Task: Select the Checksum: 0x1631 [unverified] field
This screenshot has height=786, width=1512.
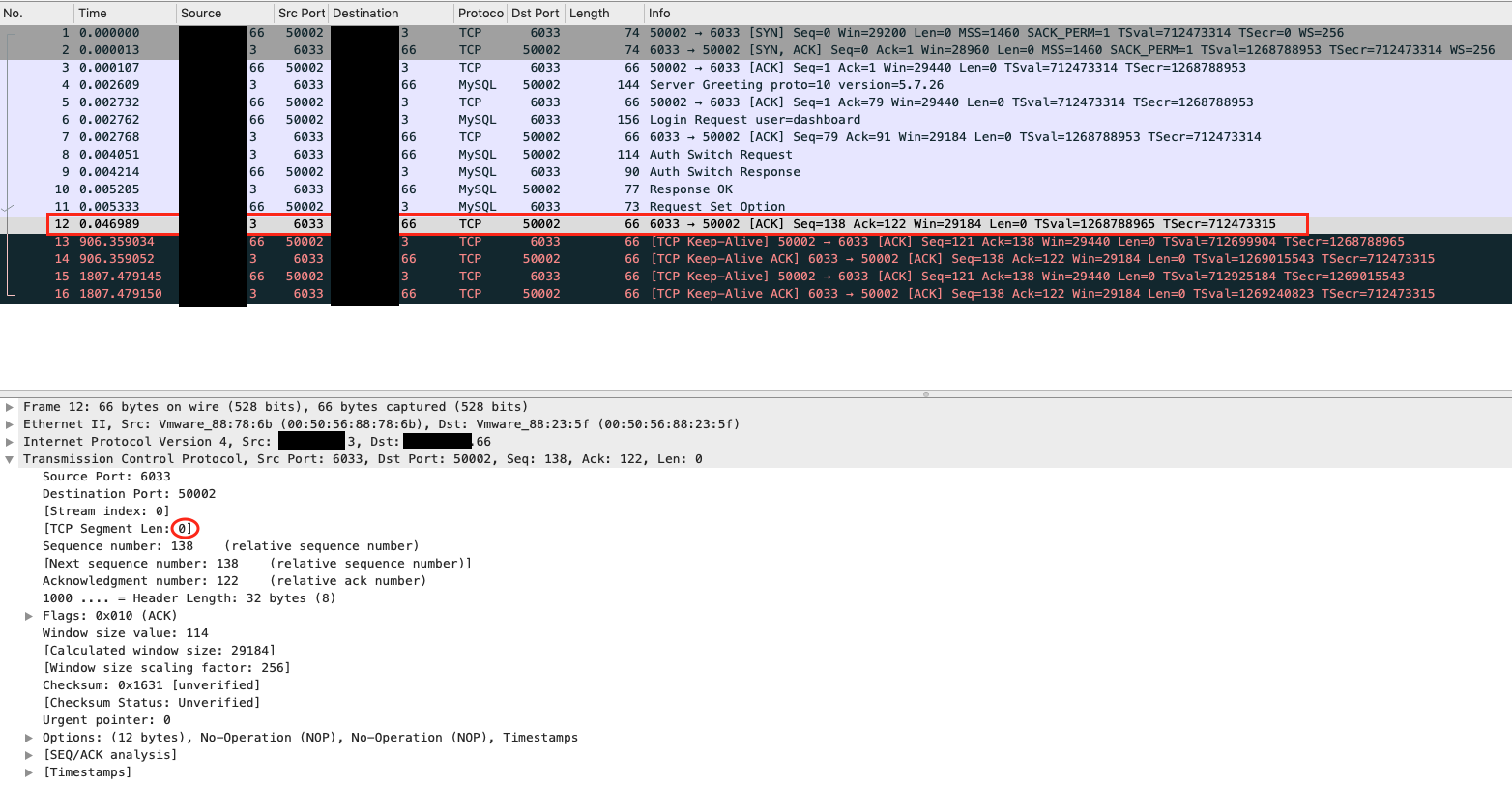Action: click(x=152, y=685)
